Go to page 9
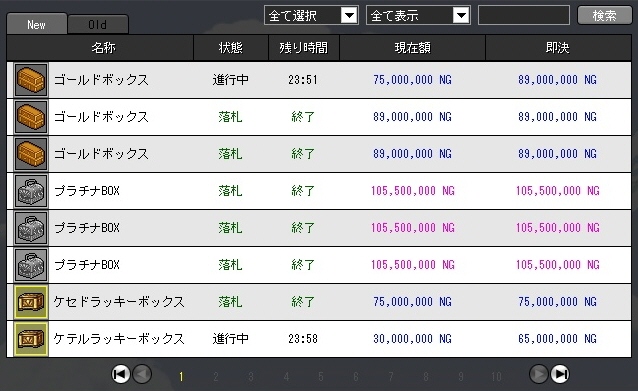The image size is (638, 391). pos(461,377)
